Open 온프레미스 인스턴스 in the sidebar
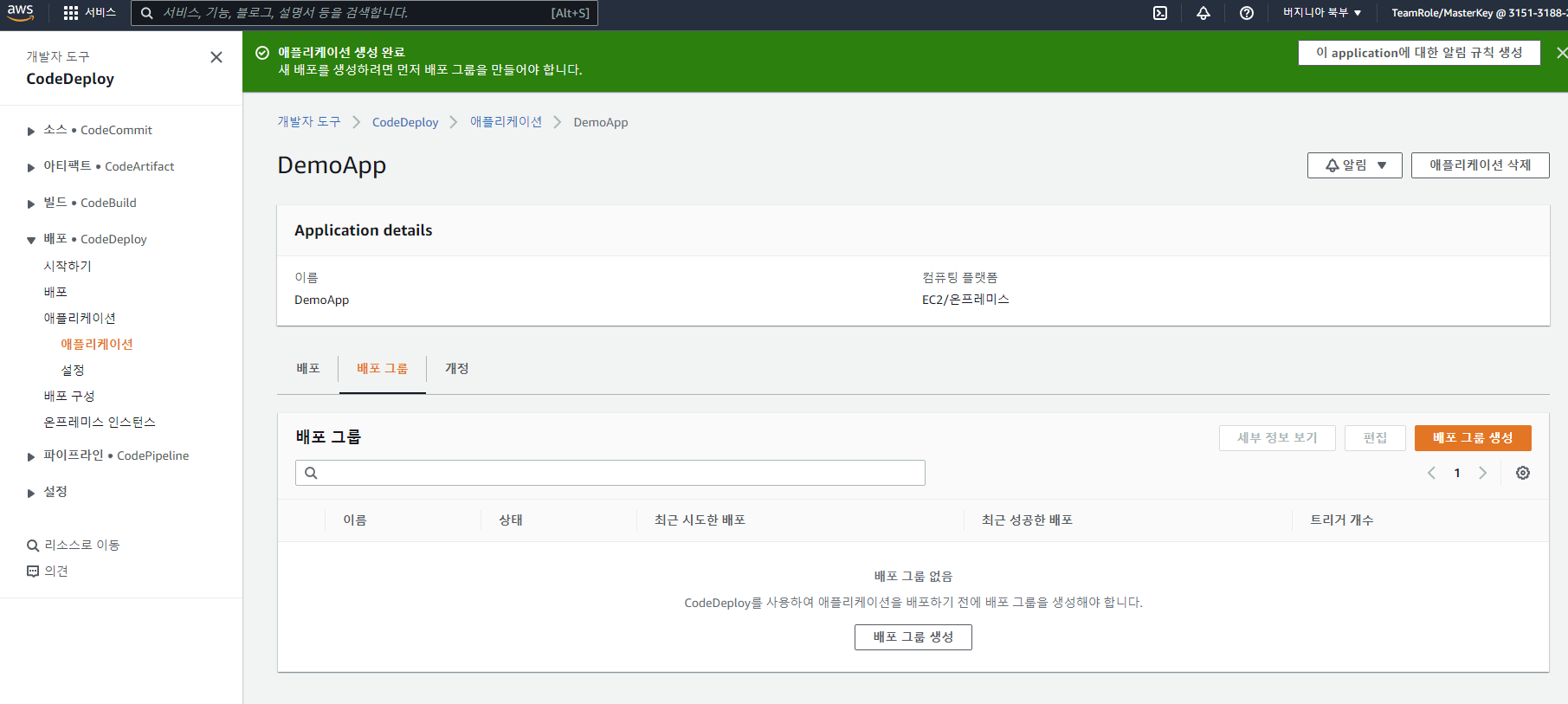1568x704 pixels. (x=100, y=422)
